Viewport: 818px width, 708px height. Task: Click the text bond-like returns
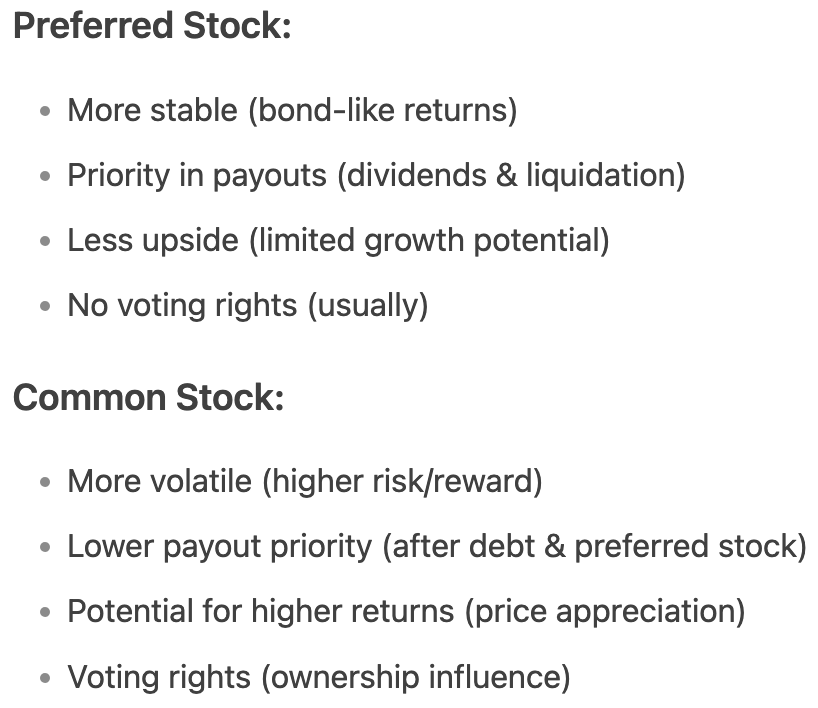tap(383, 110)
